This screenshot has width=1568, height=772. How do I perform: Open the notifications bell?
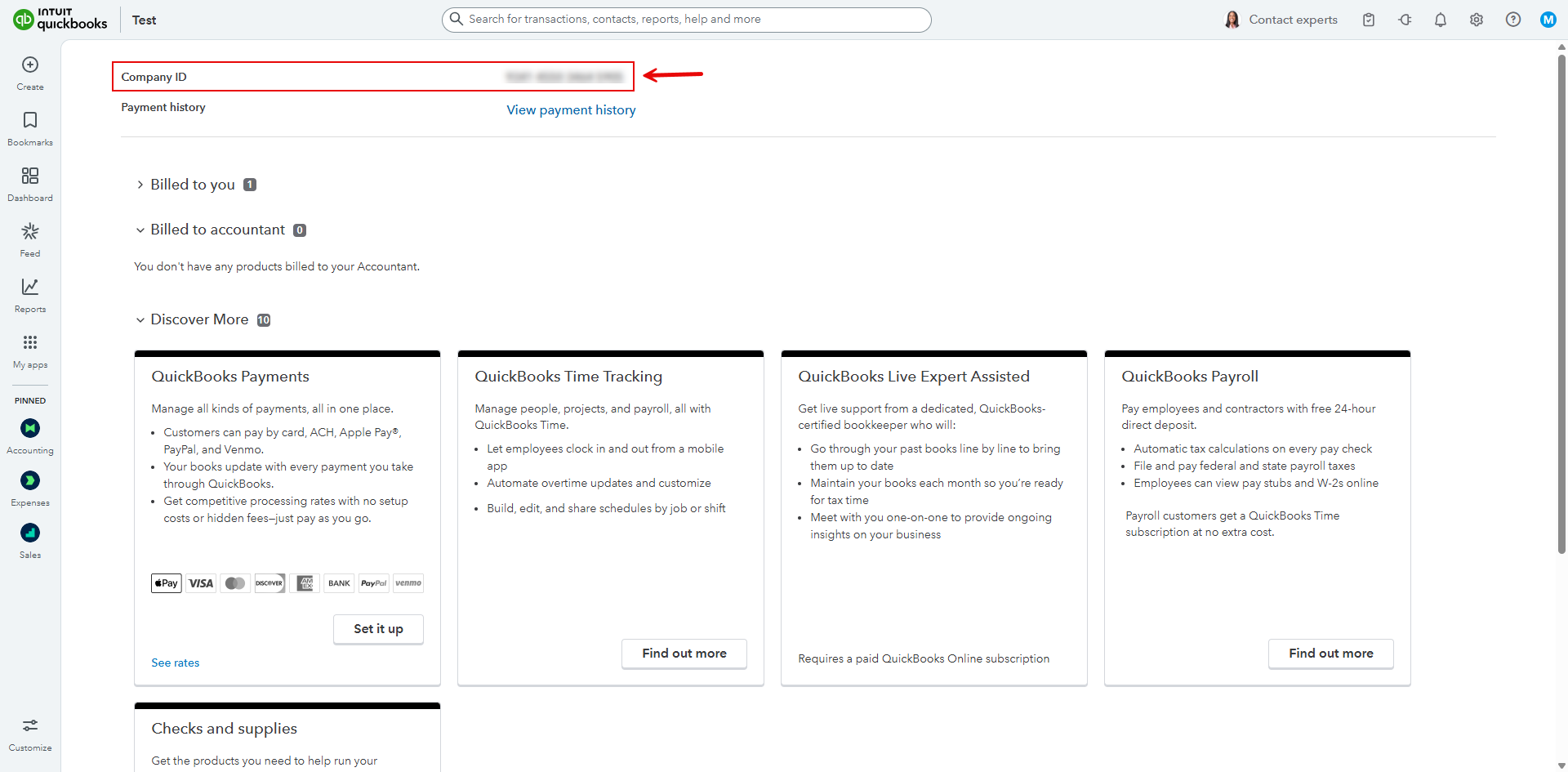[x=1441, y=20]
